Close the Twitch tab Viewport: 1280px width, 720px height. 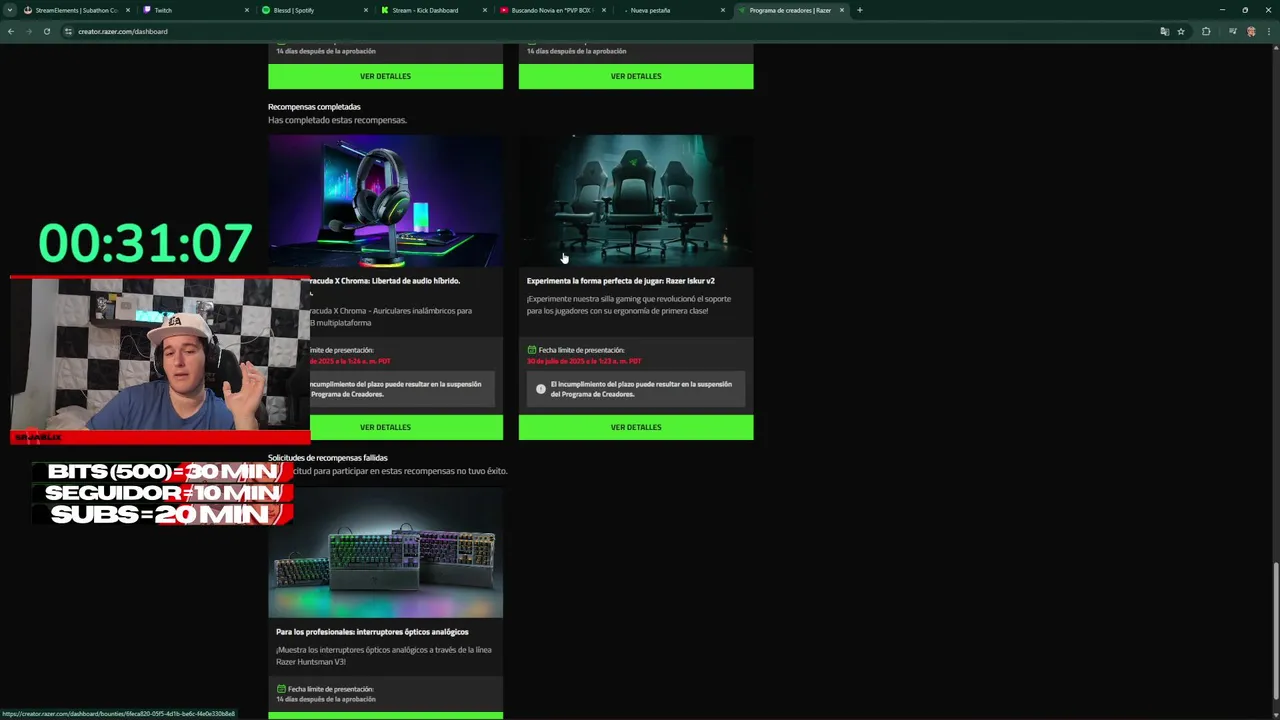click(x=247, y=10)
